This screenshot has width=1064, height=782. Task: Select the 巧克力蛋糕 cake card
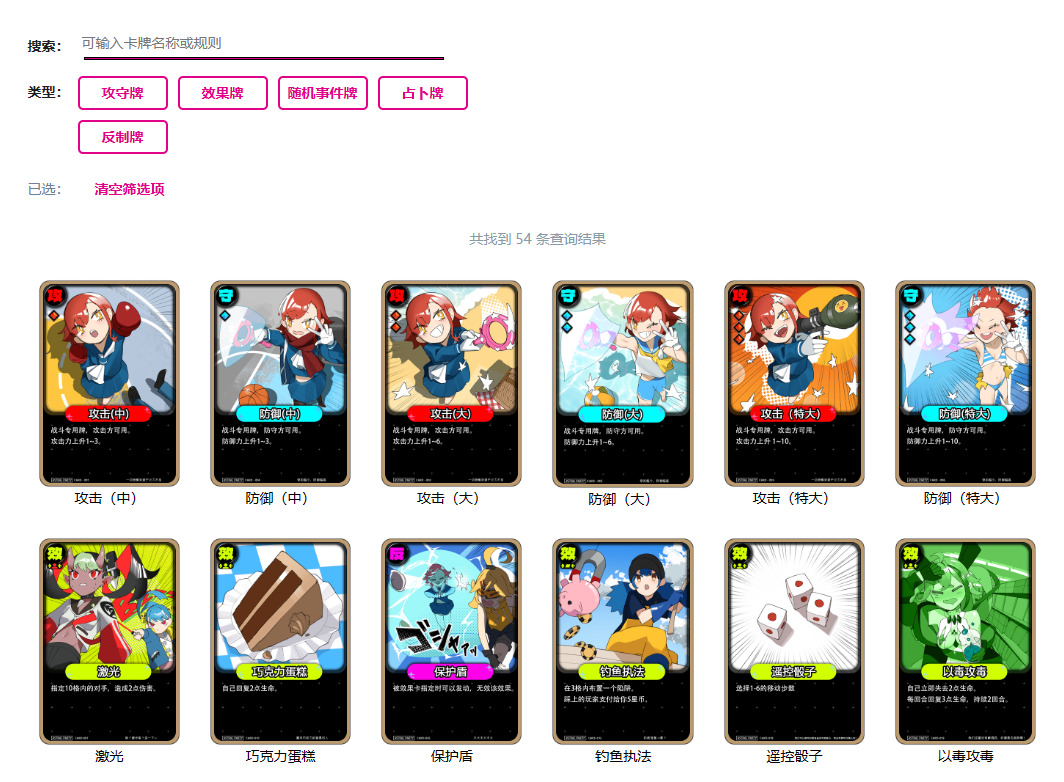[280, 641]
